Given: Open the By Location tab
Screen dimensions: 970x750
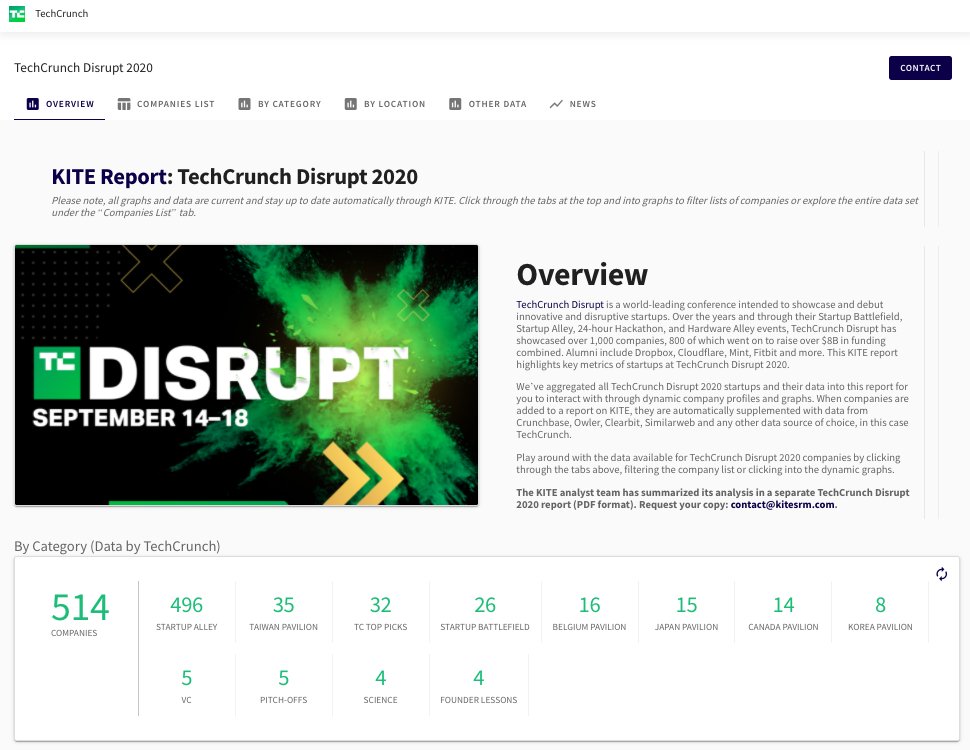Looking at the screenshot, I should pyautogui.click(x=385, y=104).
